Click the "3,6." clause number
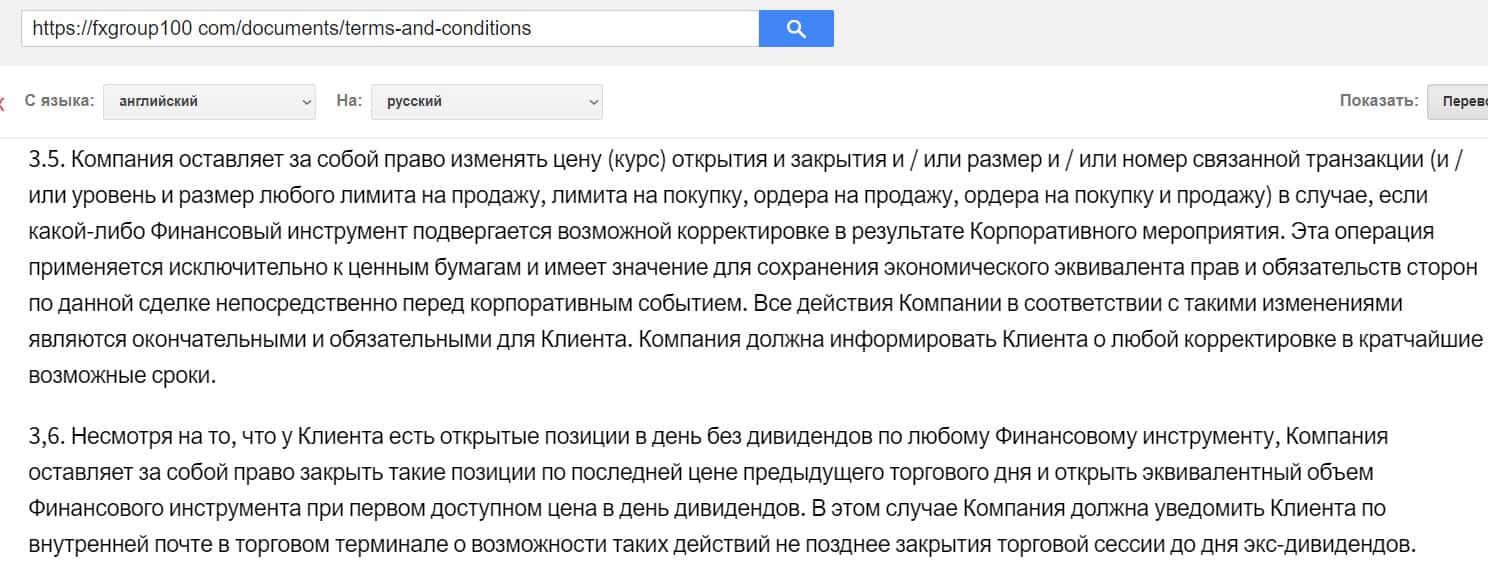Screen dimensions: 1488x582 46,437
